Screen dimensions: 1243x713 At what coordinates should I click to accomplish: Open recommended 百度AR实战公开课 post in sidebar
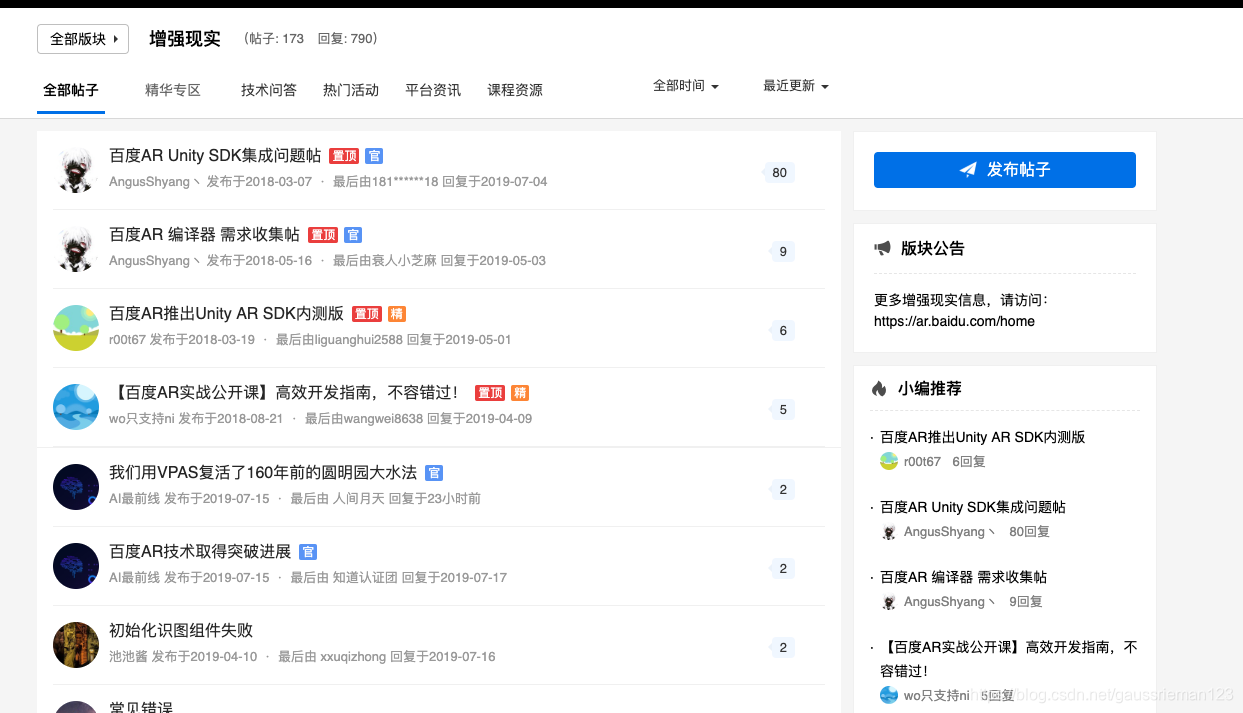[1008, 658]
